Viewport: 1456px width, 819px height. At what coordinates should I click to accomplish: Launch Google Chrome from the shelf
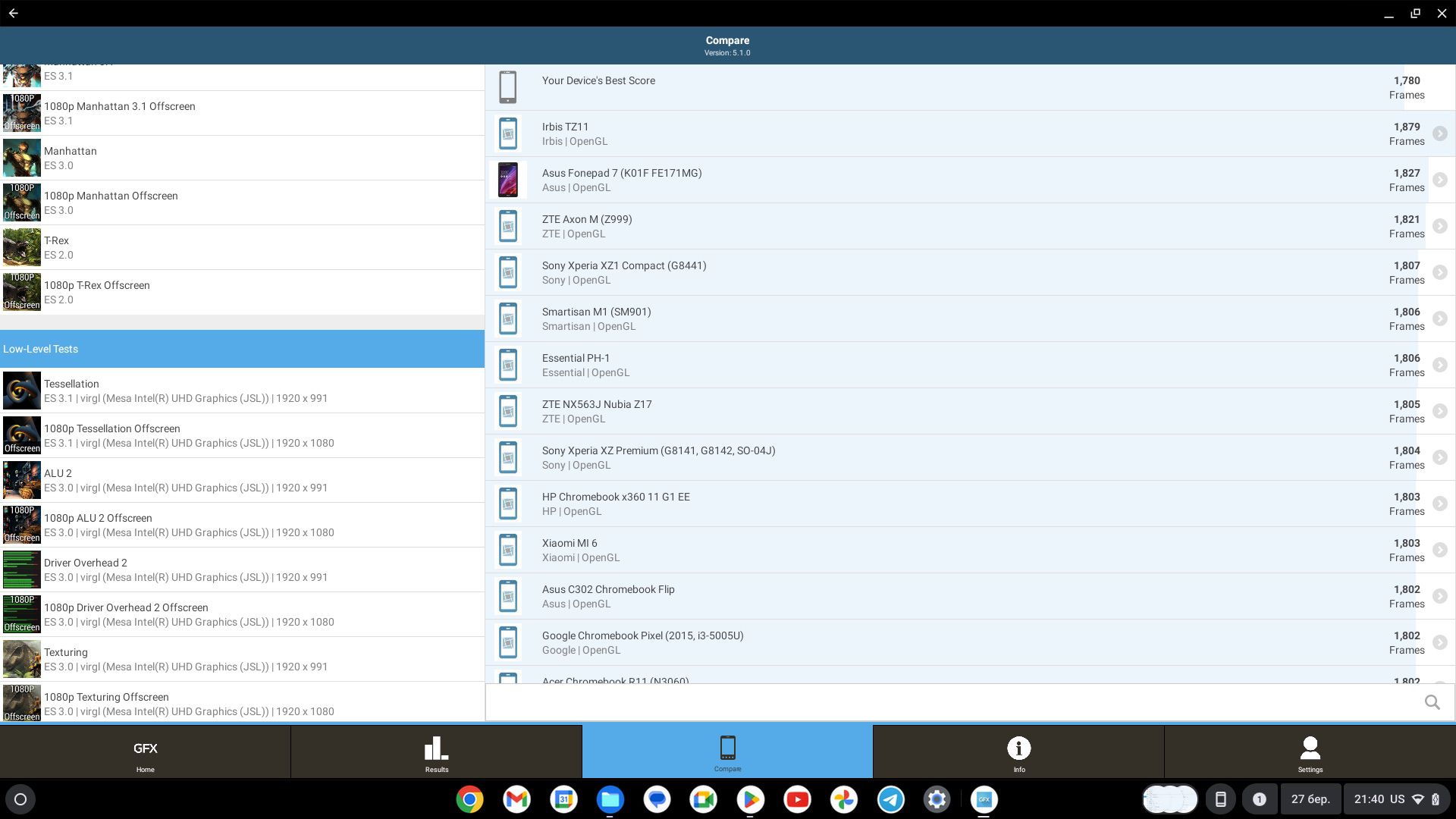click(x=469, y=799)
